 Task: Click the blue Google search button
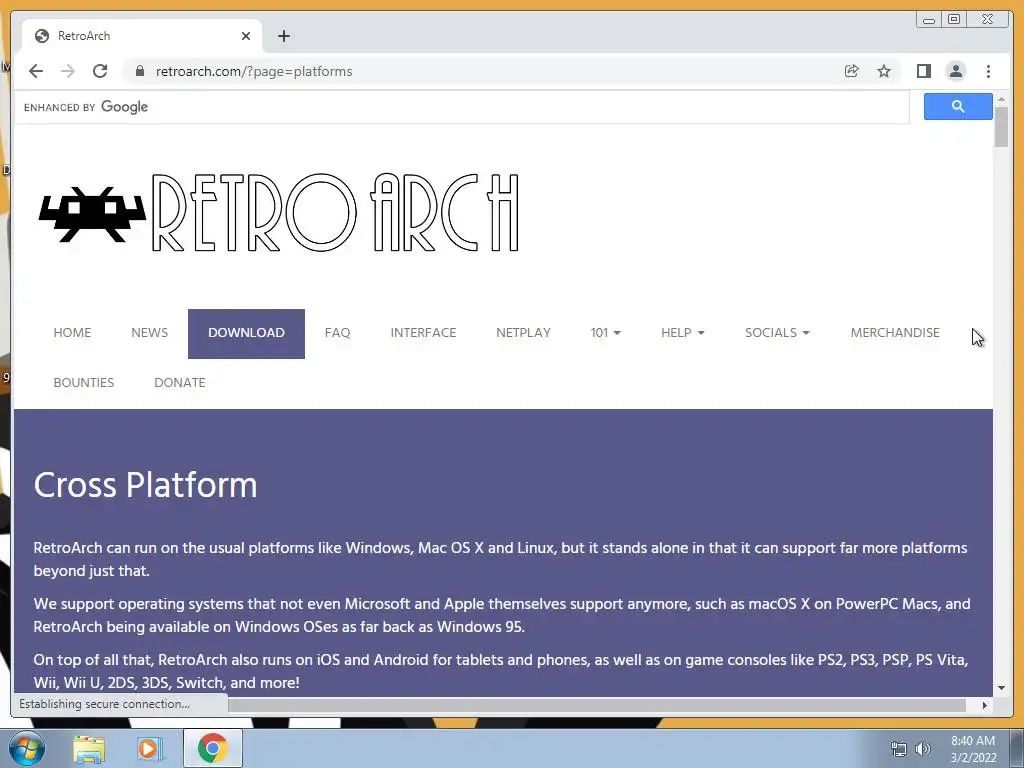point(958,106)
